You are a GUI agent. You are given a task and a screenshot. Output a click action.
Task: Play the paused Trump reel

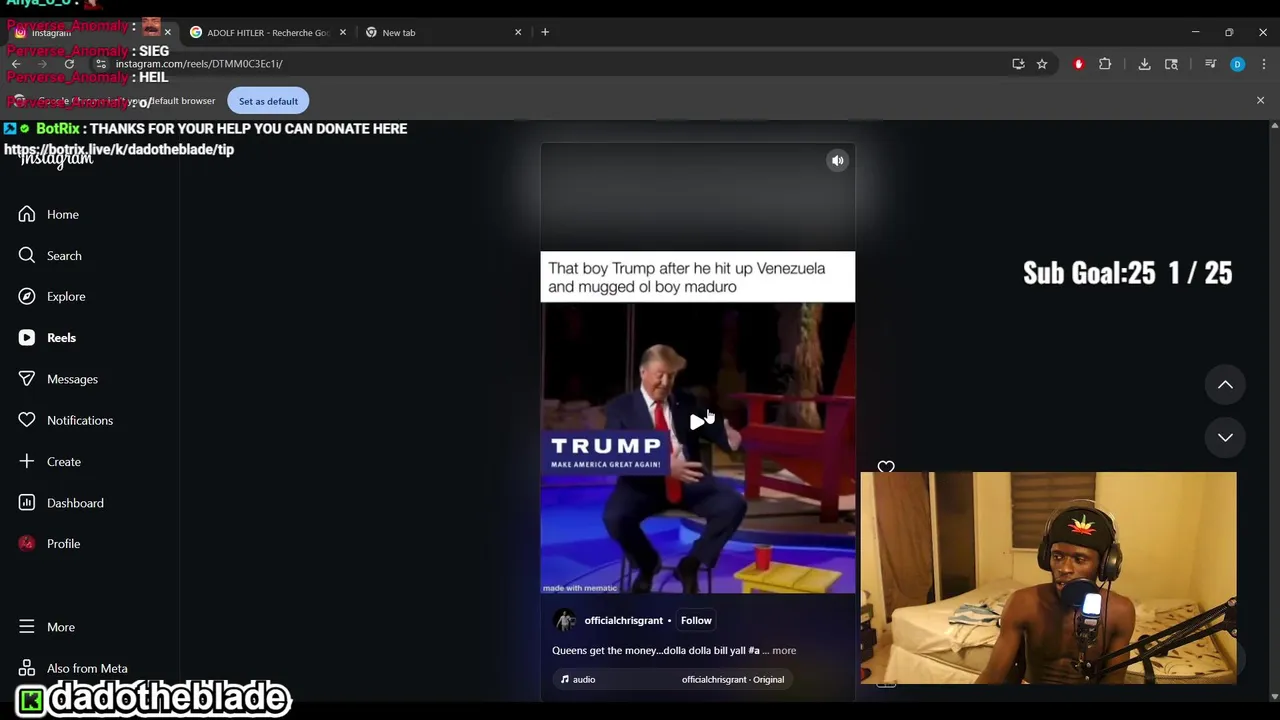[x=697, y=422]
